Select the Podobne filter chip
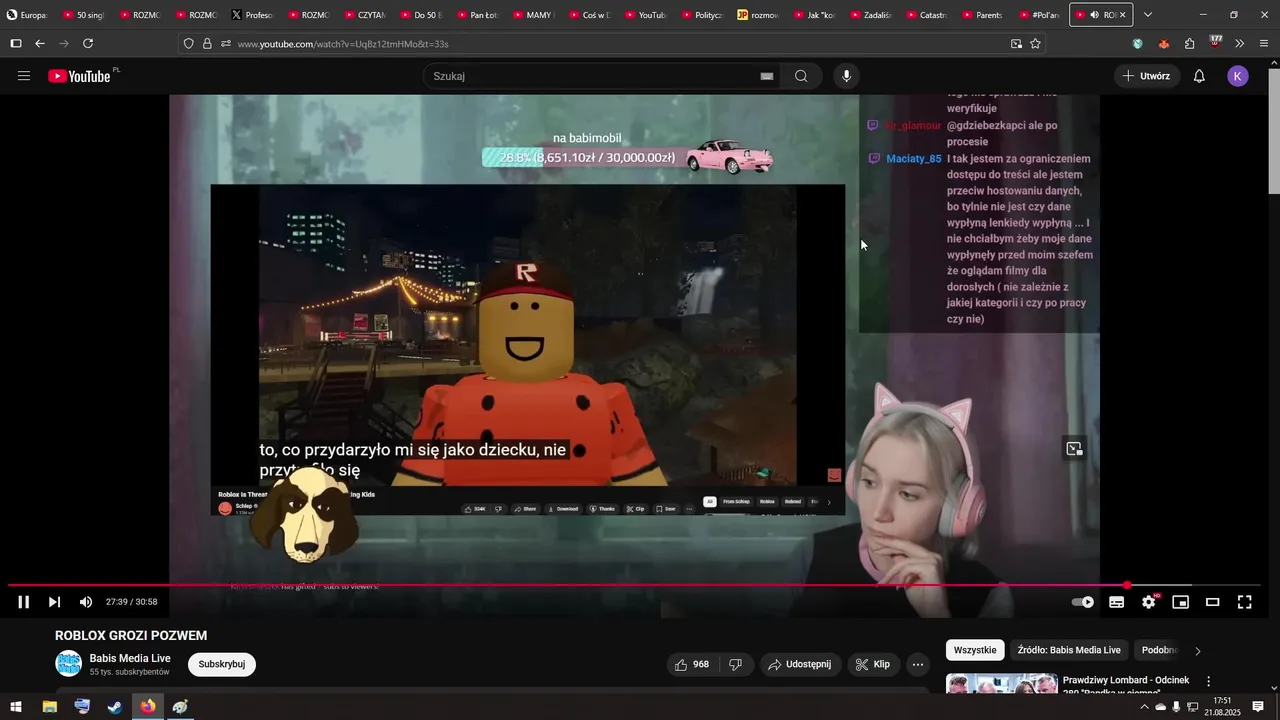The image size is (1280, 720). point(1160,650)
